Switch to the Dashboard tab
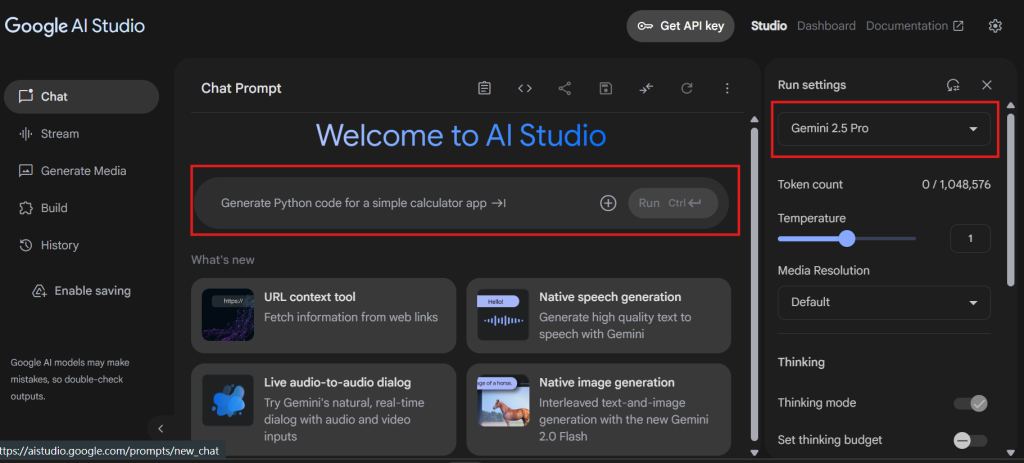1024x463 pixels. click(826, 26)
